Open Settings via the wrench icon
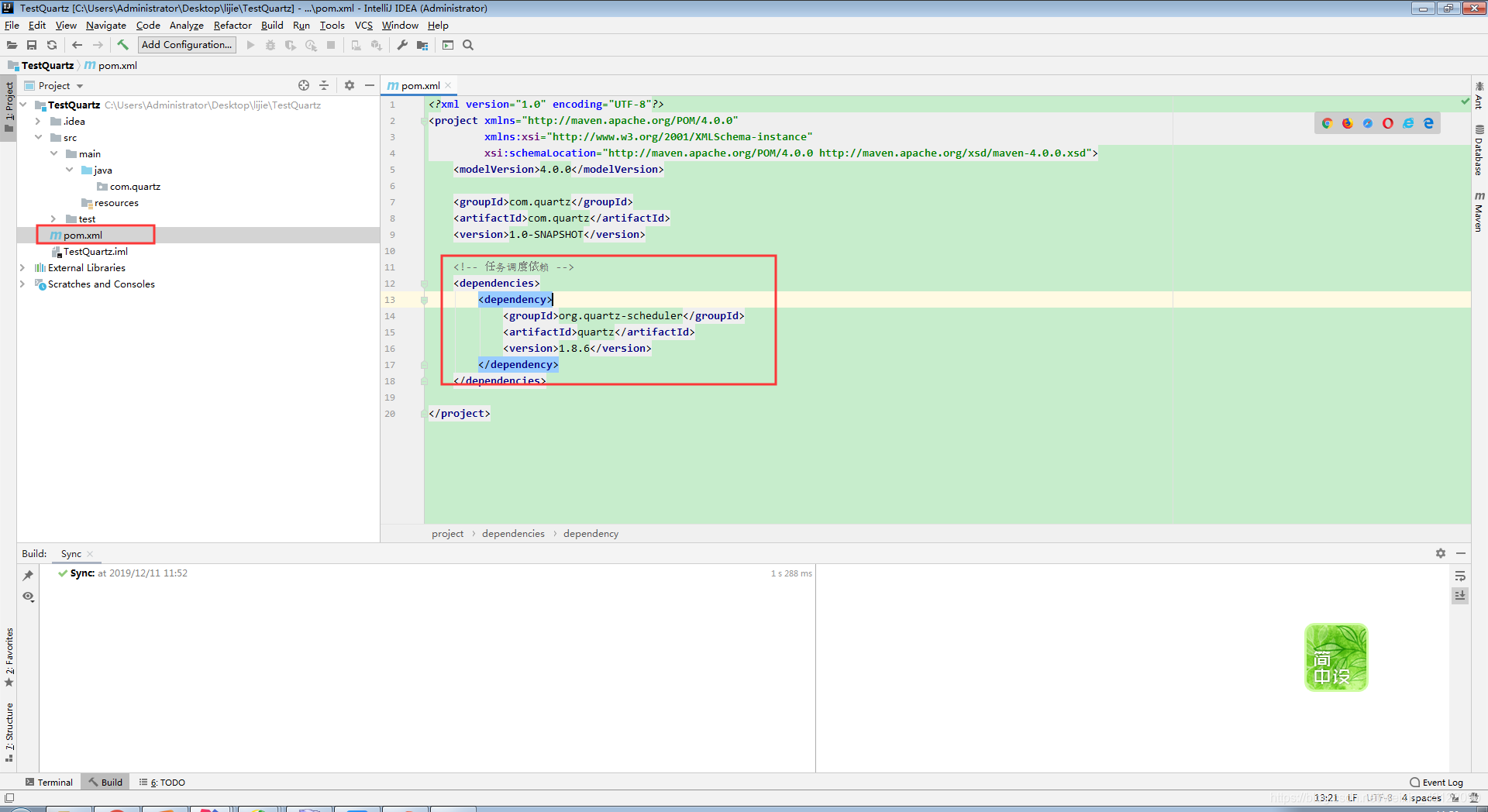The image size is (1488, 812). 402,45
